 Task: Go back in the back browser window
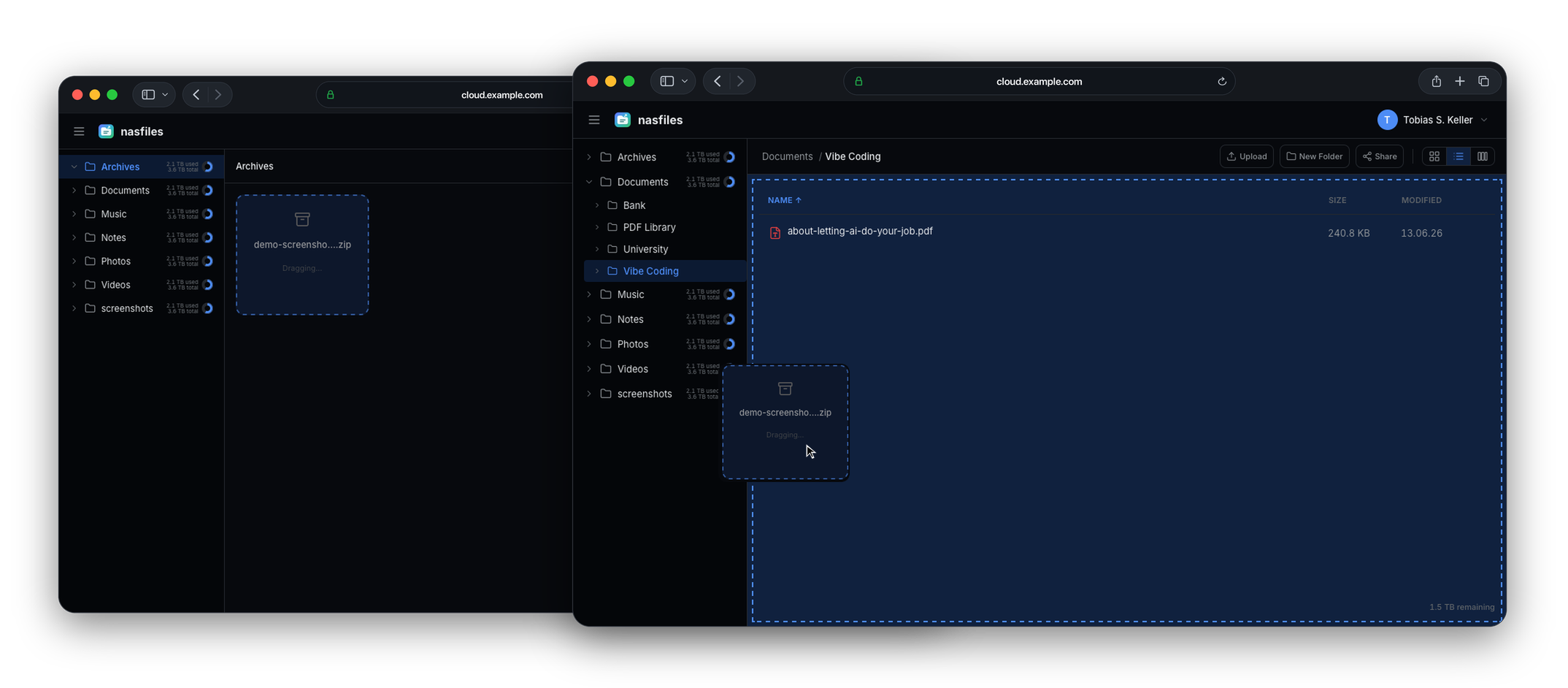click(196, 95)
